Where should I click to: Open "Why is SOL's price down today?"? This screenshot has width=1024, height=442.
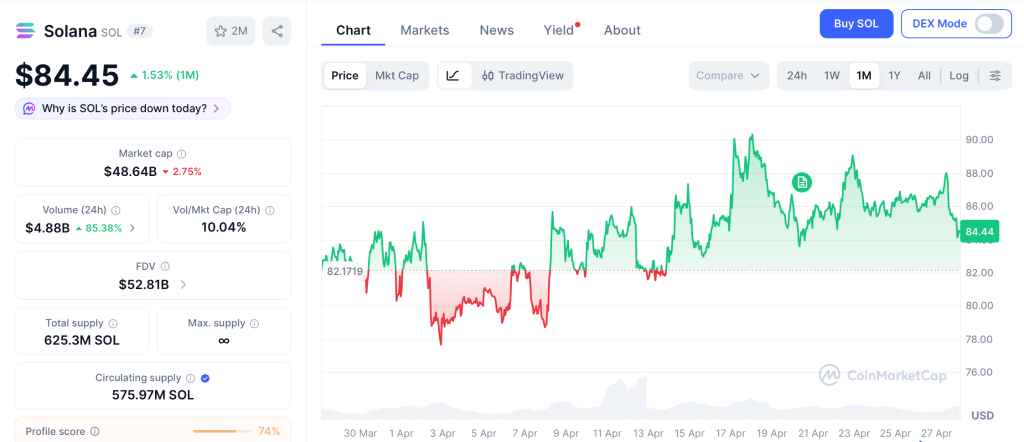[x=123, y=108]
